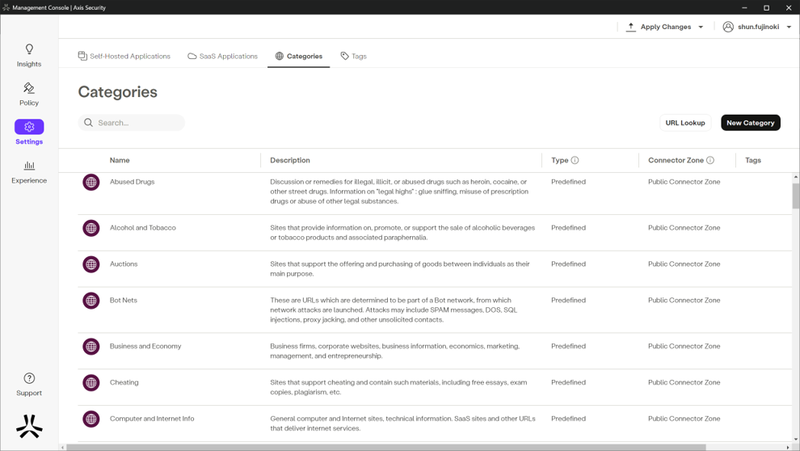Image resolution: width=800 pixels, height=451 pixels.
Task: Switch to the Self-Hosted Applications tab
Action: 124,56
